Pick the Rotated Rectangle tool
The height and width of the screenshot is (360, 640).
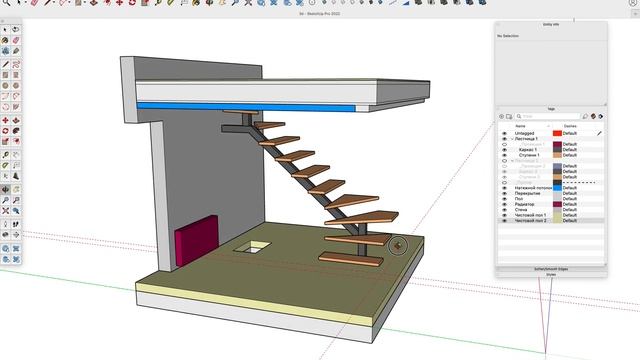pyautogui.click(x=16, y=75)
